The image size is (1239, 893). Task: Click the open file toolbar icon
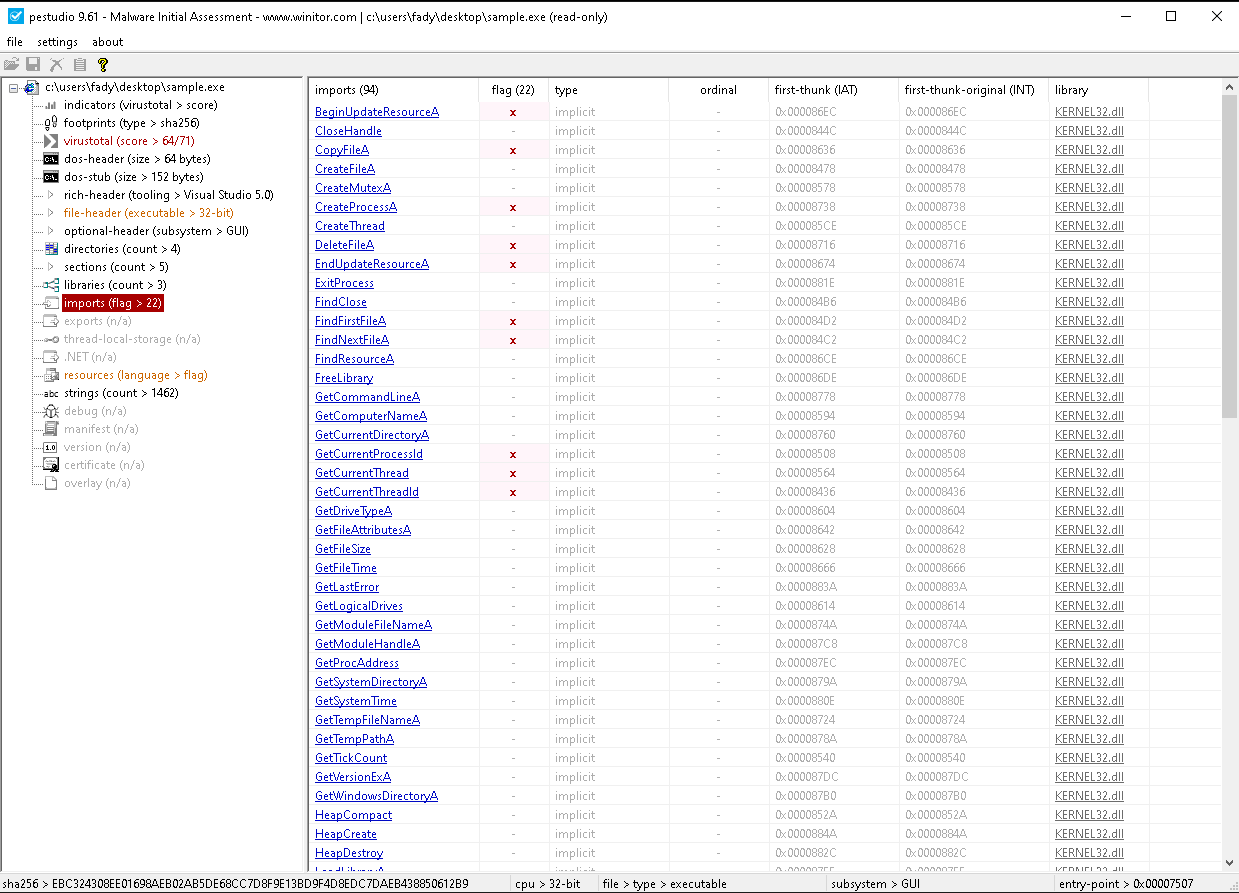click(11, 64)
